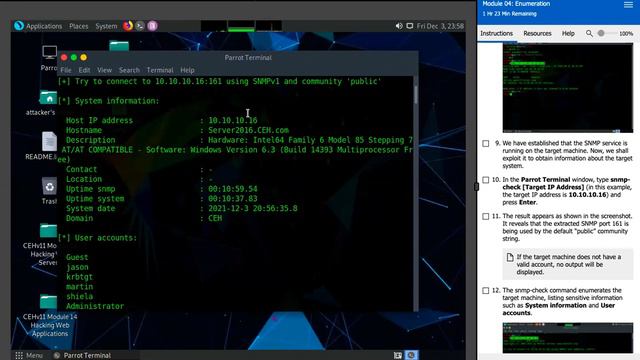Click the Menu grid icon in bottom panel
Screen dimensions: 640x360
[x=19, y=355]
